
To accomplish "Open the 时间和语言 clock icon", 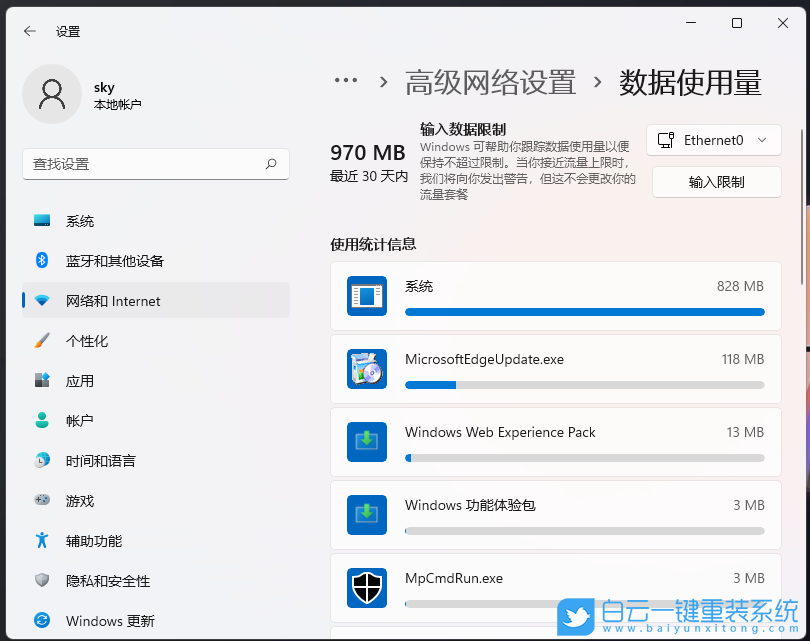I will pos(40,461).
